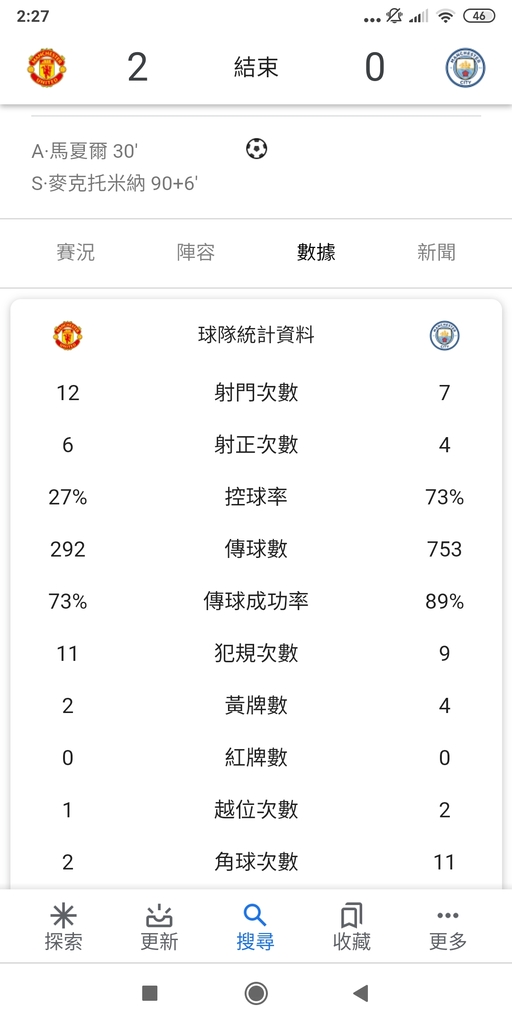Tap Android recent apps square button
The image size is (512, 1024).
coord(150,993)
